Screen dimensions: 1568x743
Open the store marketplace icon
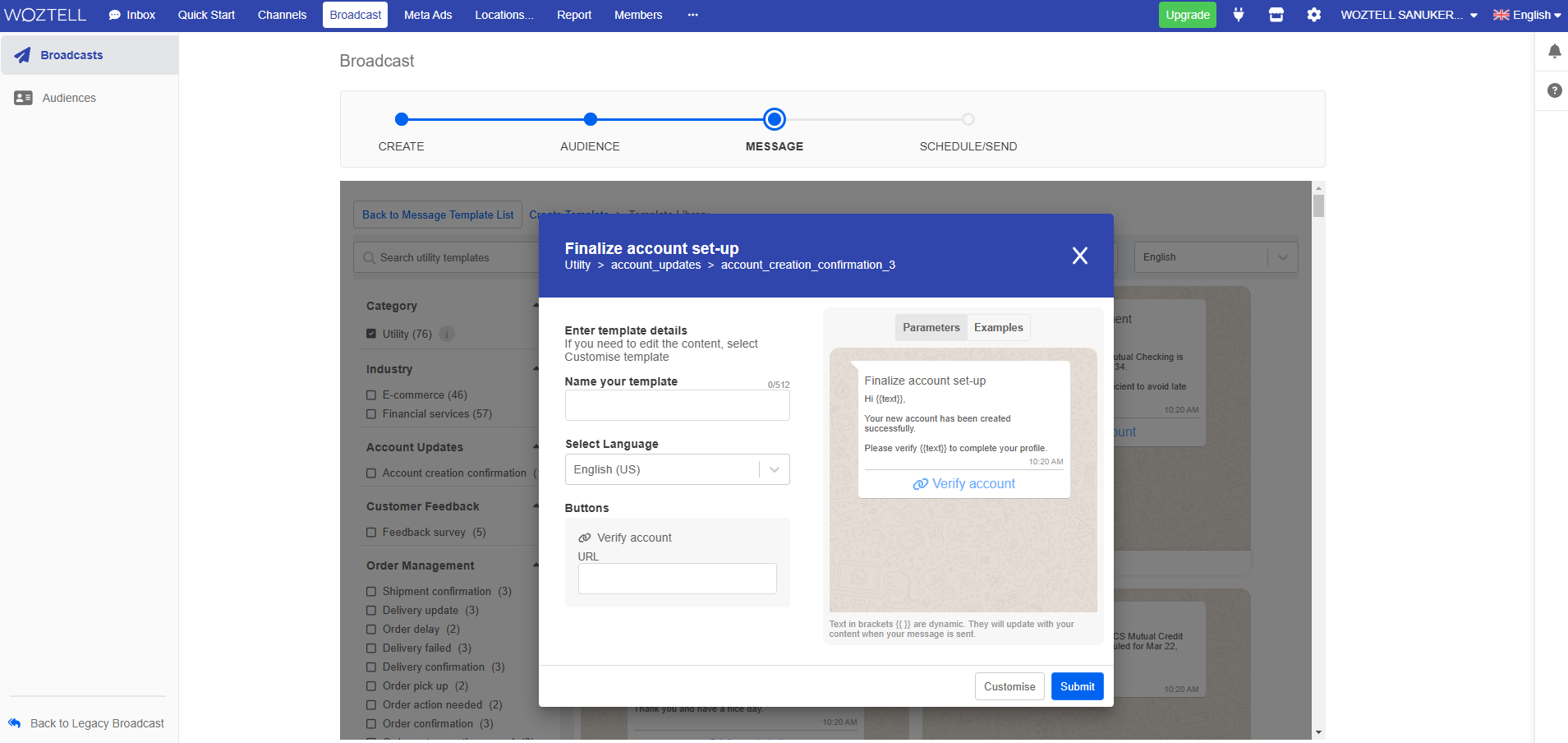[1276, 15]
